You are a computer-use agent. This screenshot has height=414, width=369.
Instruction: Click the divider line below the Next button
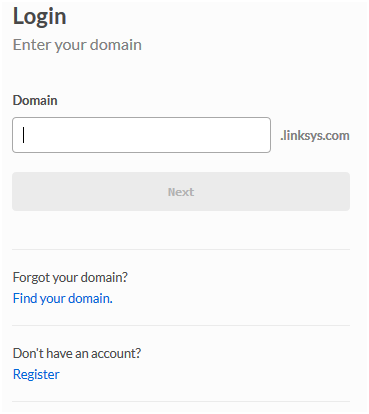click(181, 249)
